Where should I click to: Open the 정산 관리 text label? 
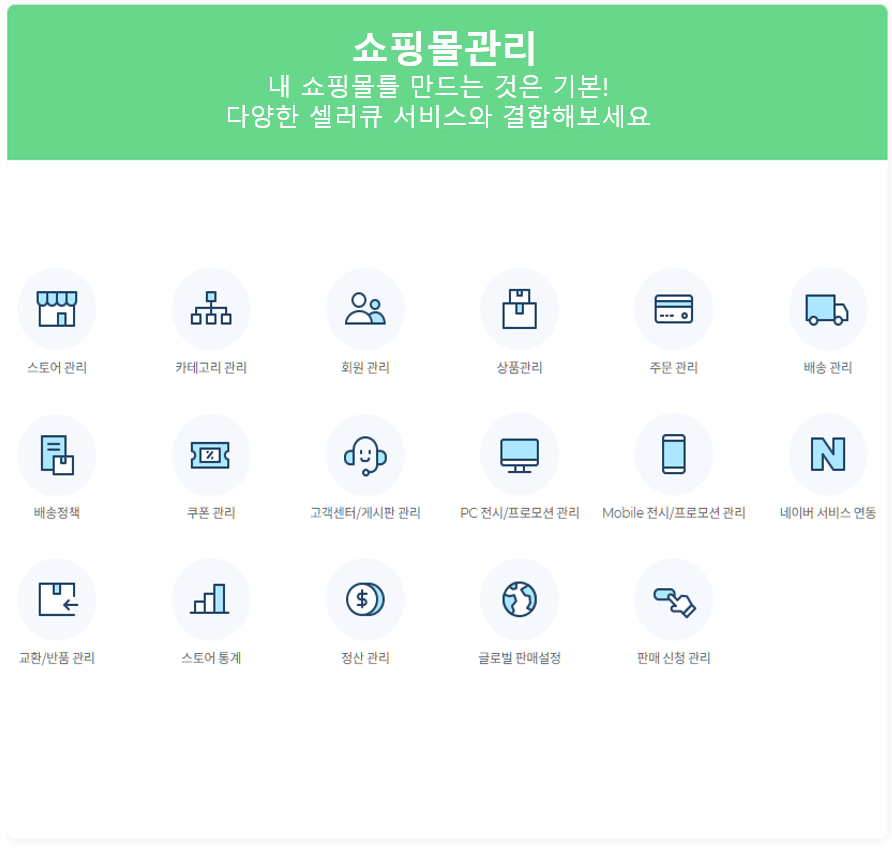[x=365, y=657]
